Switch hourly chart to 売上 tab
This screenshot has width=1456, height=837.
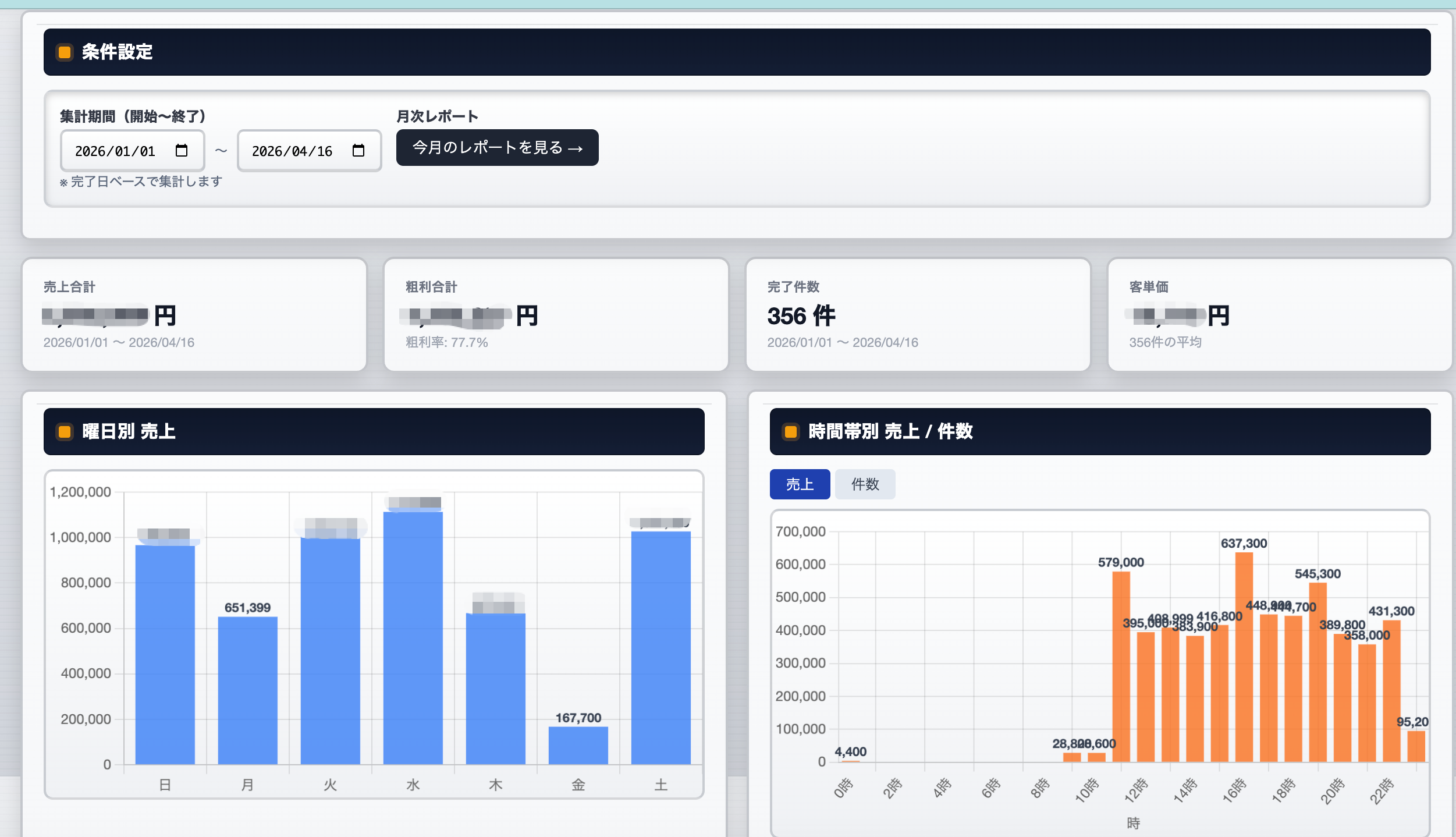tap(800, 484)
